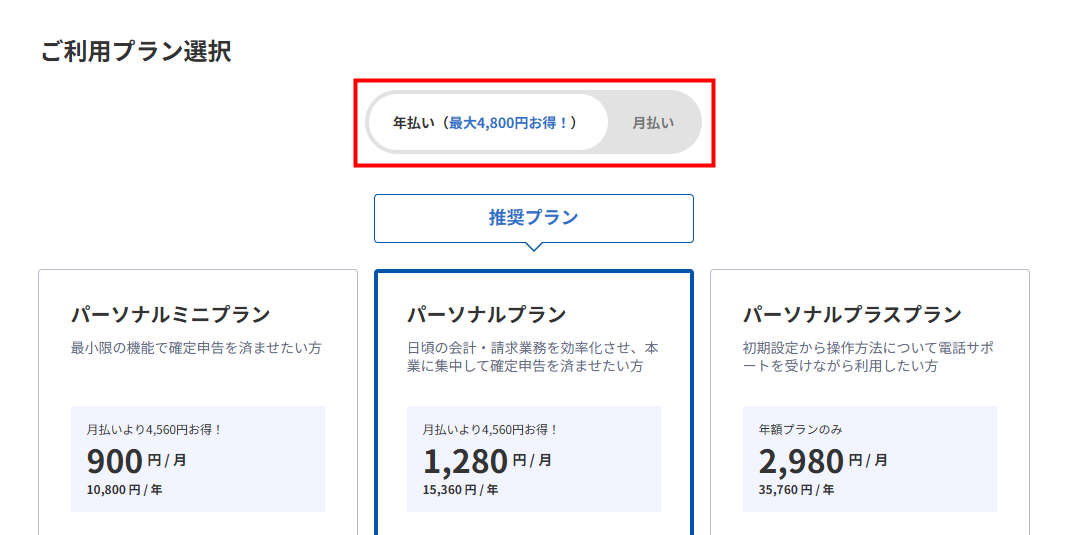Click the 35,760円/年 annual price text
Viewport: 1075px width, 535px height.
[797, 490]
